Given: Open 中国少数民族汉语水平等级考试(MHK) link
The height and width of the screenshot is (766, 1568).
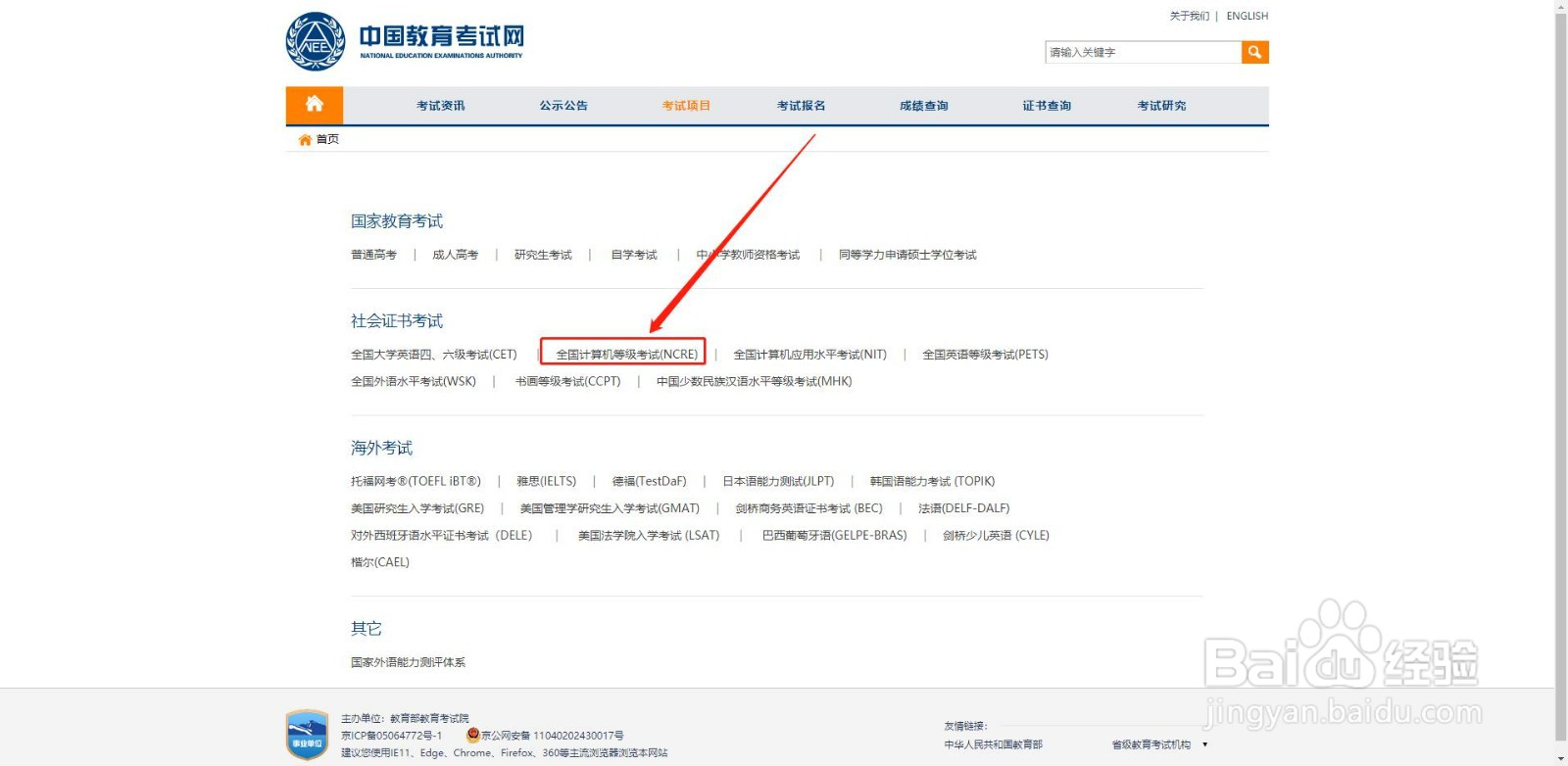Looking at the screenshot, I should click(755, 381).
